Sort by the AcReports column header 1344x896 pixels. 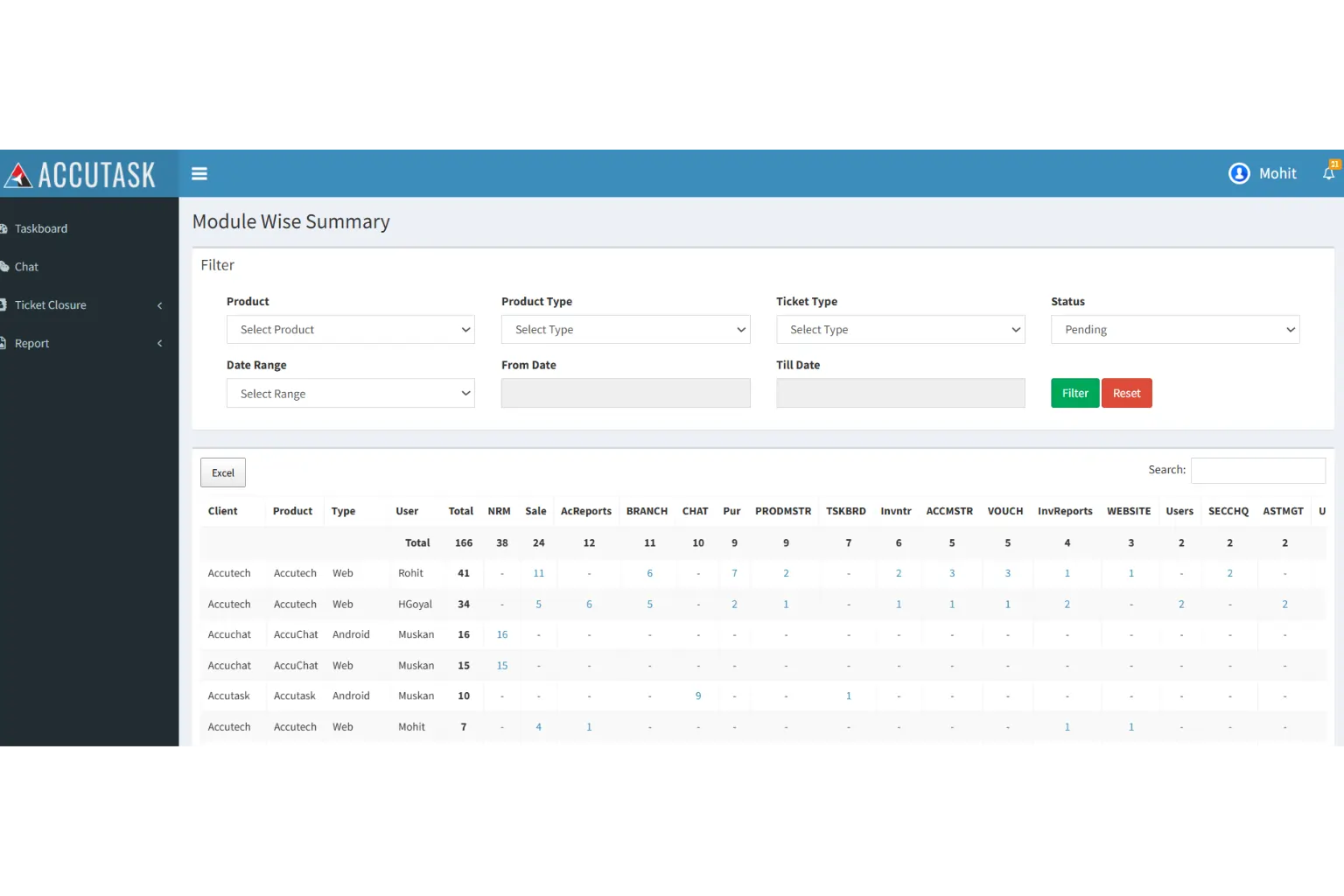pyautogui.click(x=586, y=511)
